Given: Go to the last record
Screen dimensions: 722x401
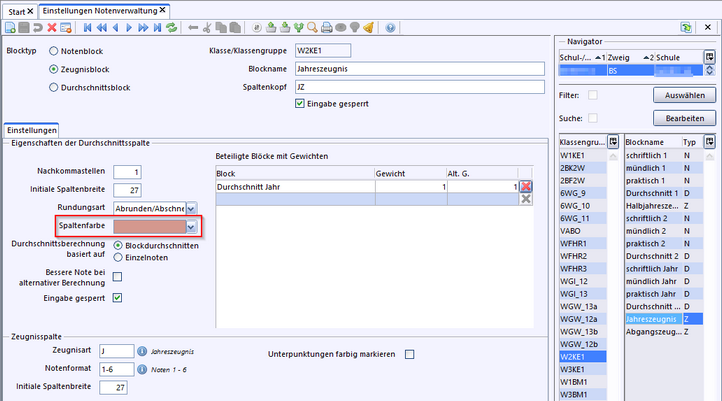Looking at the screenshot, I should coord(157,28).
